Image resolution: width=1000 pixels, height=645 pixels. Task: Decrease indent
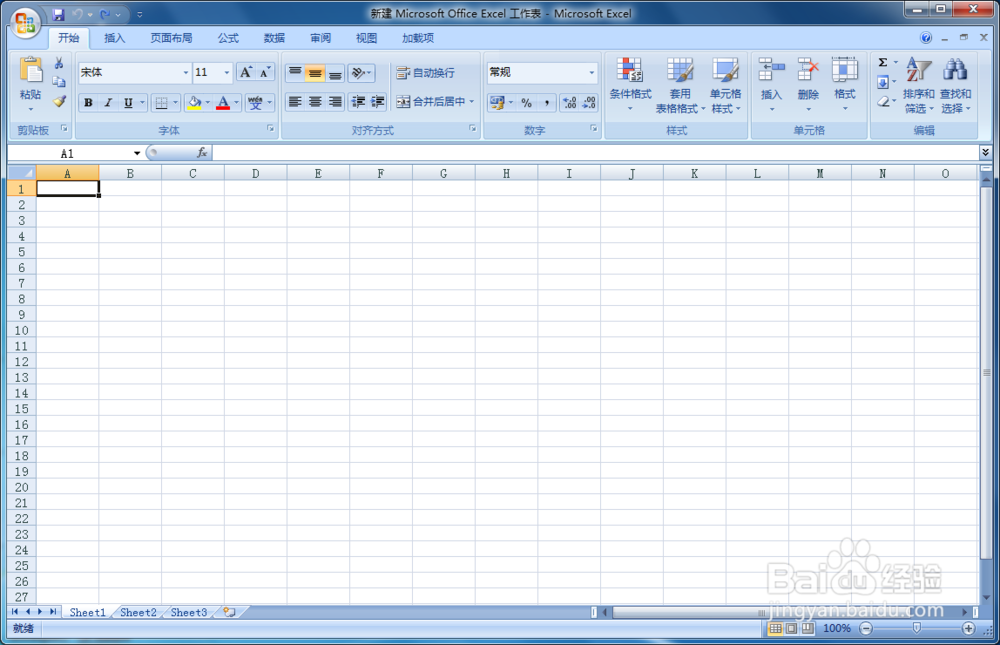click(x=358, y=101)
